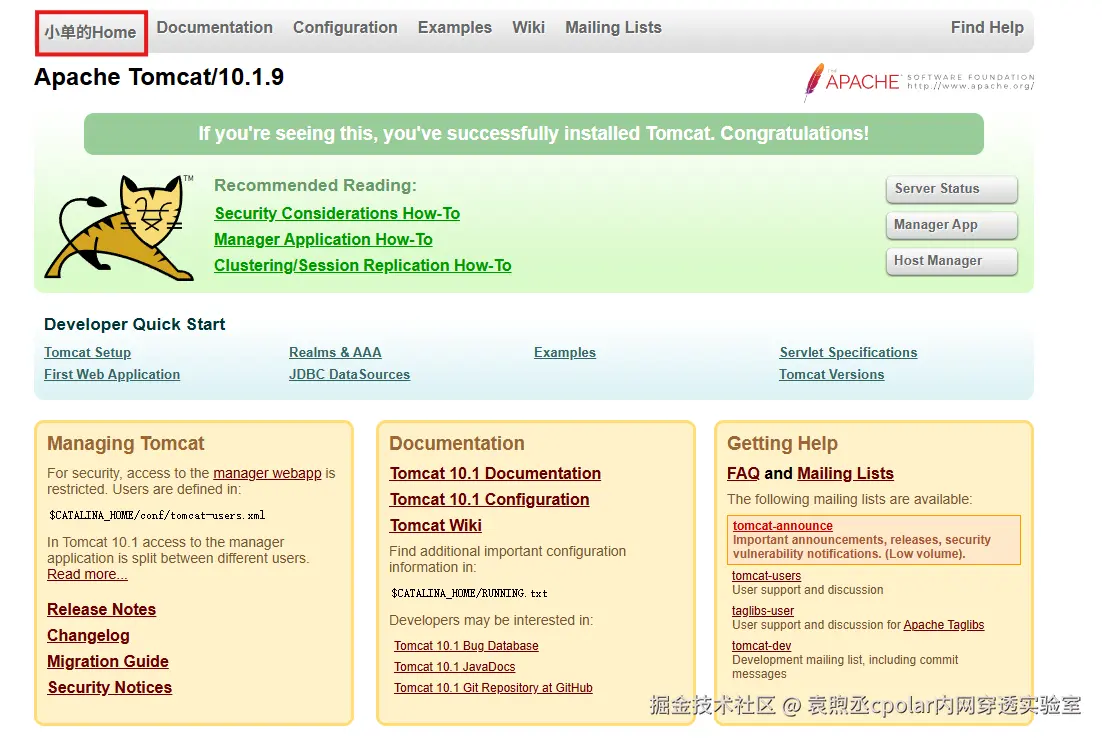Open the Migration Guide link

pos(108,661)
